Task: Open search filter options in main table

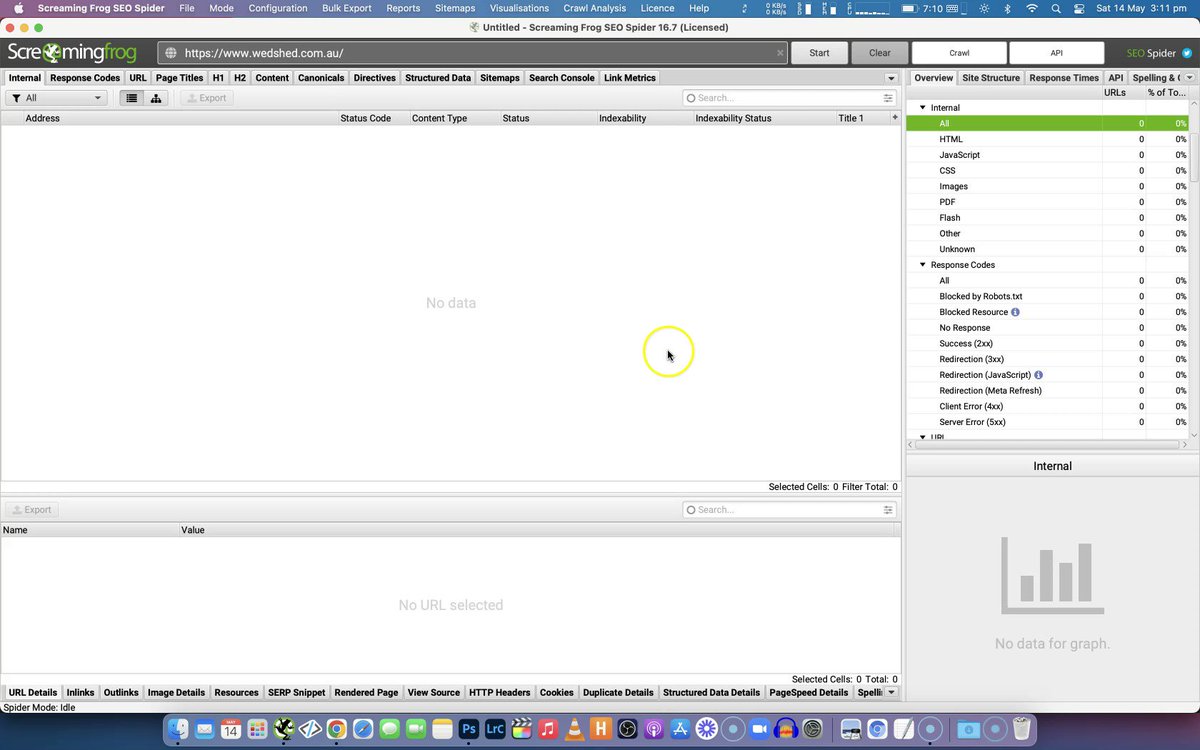Action: pos(888,98)
